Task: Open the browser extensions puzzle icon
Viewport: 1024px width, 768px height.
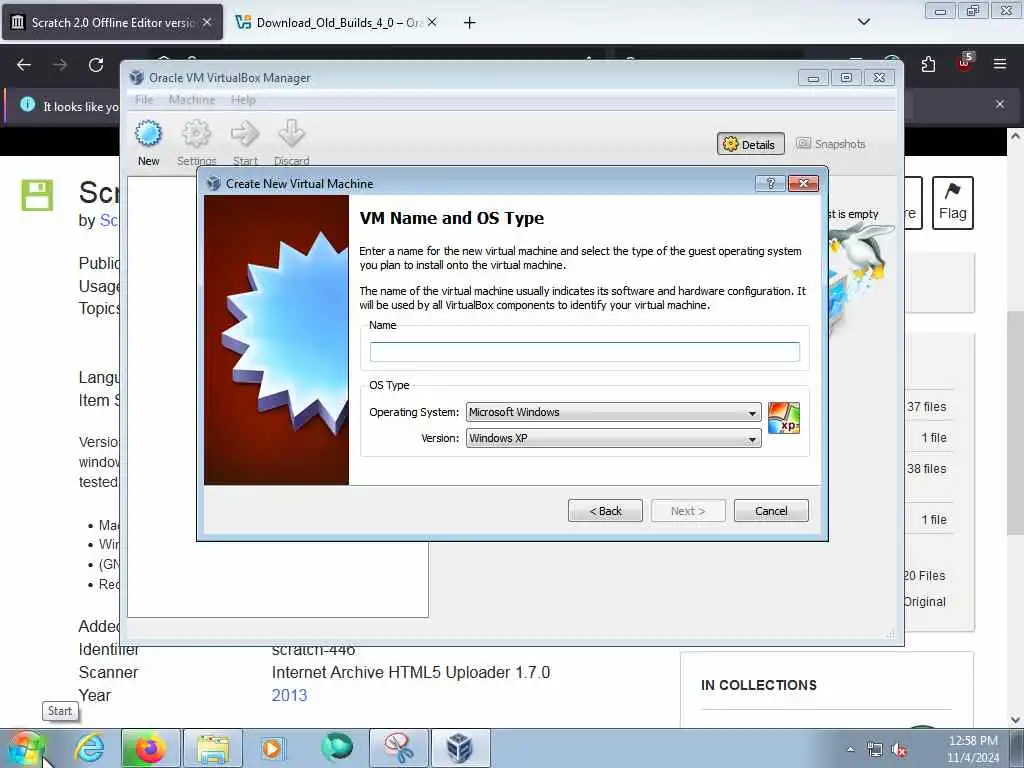Action: point(928,64)
